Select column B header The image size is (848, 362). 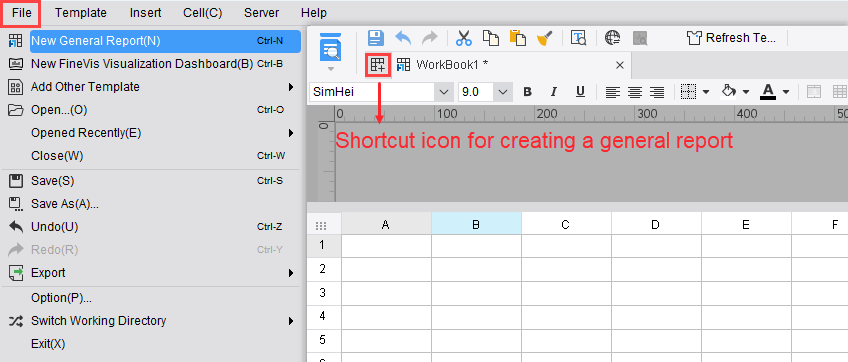coord(476,224)
